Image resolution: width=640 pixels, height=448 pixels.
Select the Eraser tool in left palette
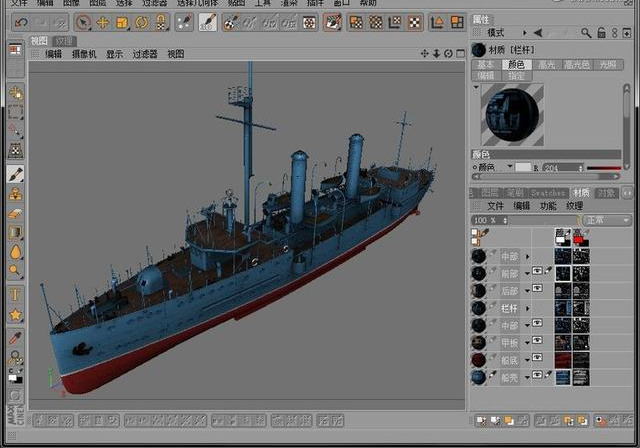click(16, 213)
